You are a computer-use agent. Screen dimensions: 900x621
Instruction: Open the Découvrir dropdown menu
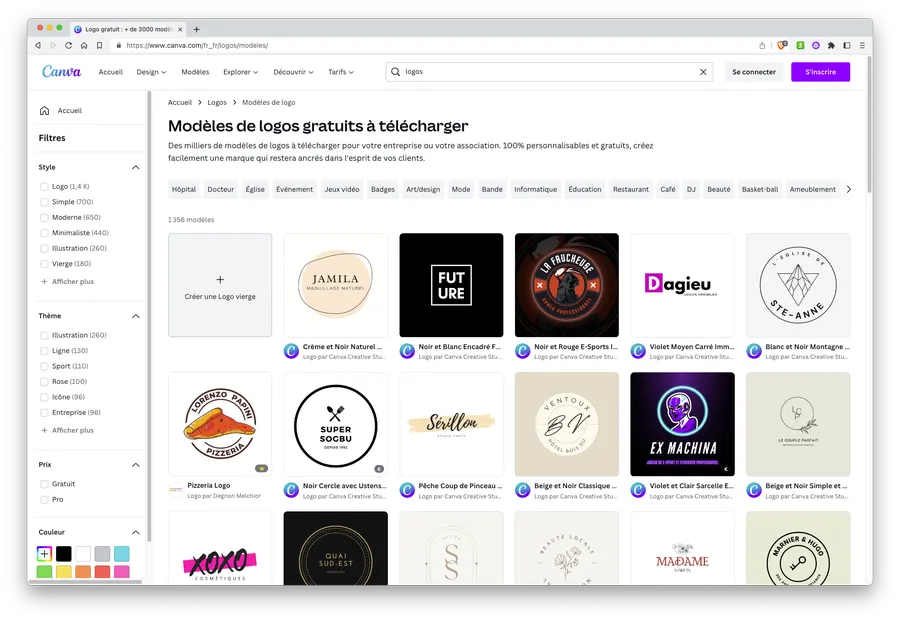coord(293,72)
